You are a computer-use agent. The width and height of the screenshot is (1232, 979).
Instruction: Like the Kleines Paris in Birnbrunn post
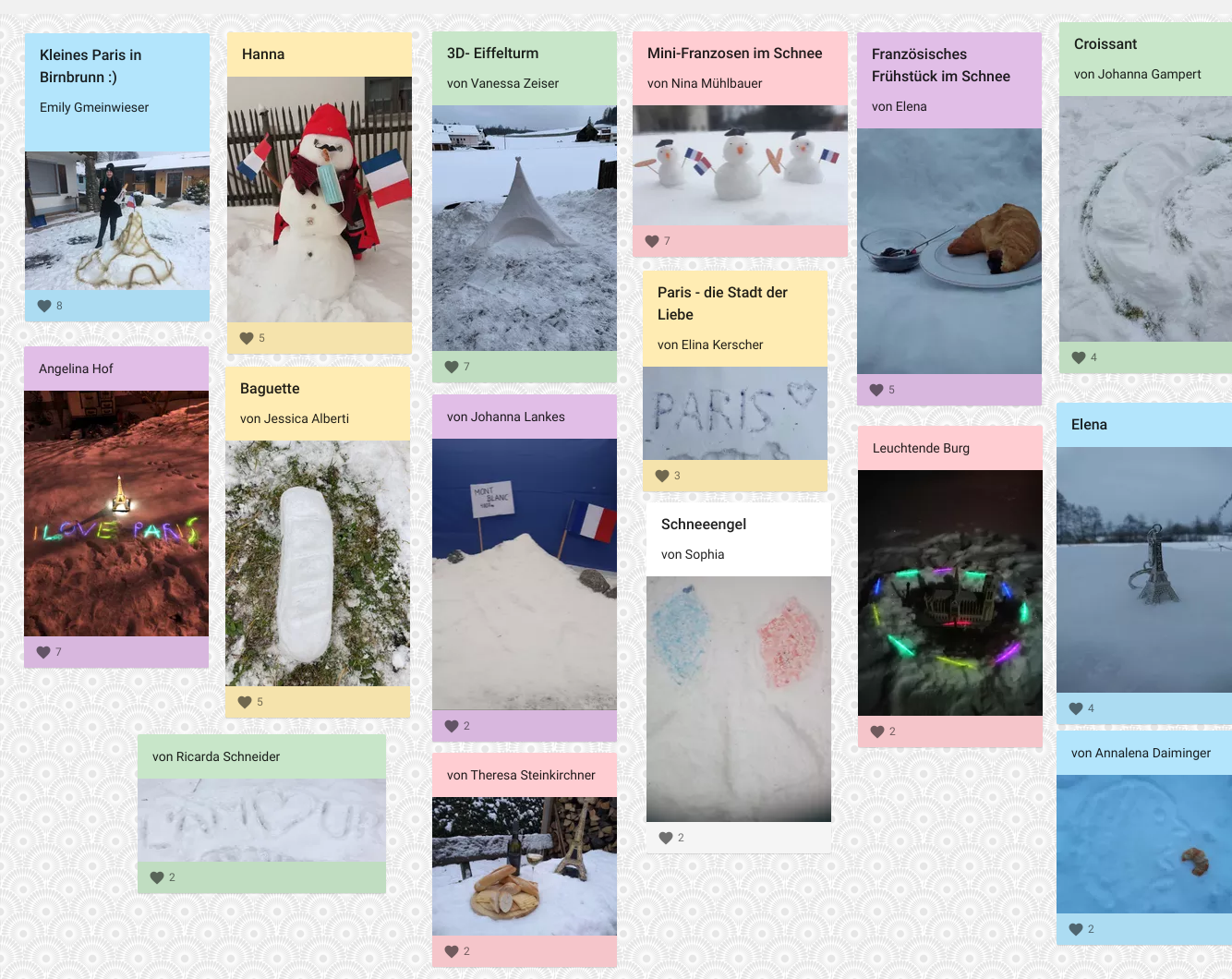[44, 306]
